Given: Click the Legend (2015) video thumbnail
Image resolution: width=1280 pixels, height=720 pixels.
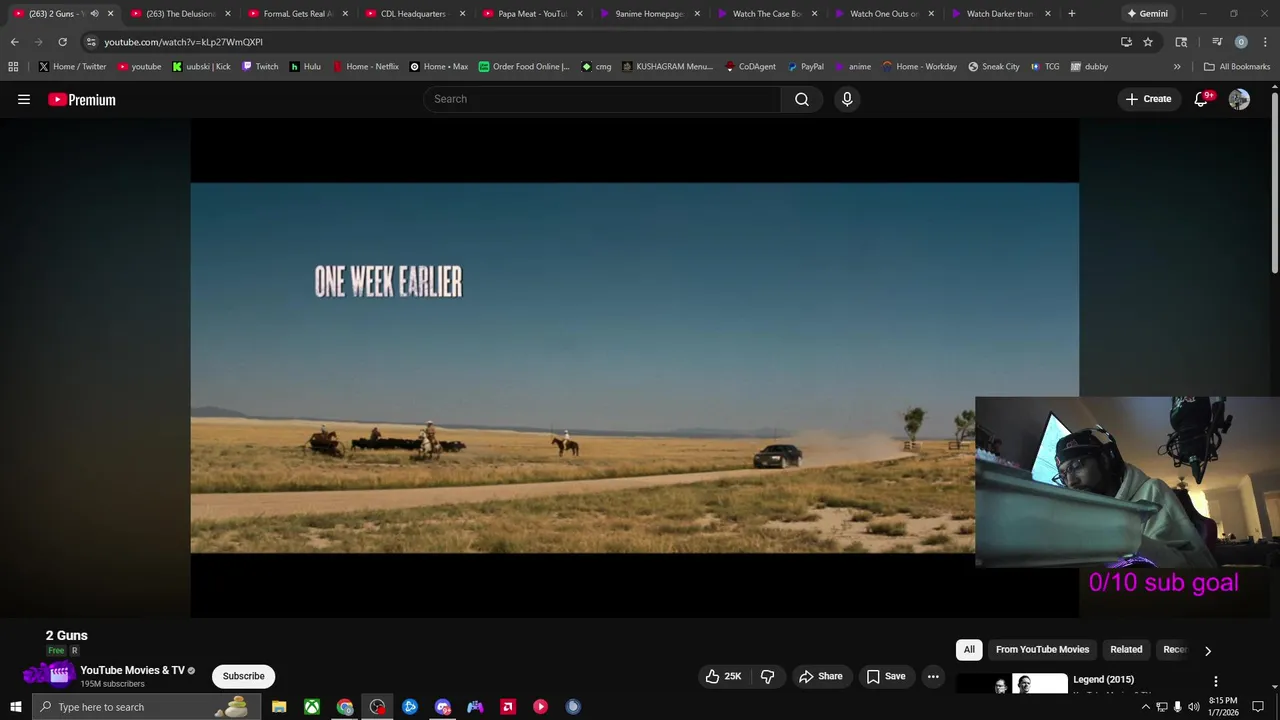Looking at the screenshot, I should 1012,684.
